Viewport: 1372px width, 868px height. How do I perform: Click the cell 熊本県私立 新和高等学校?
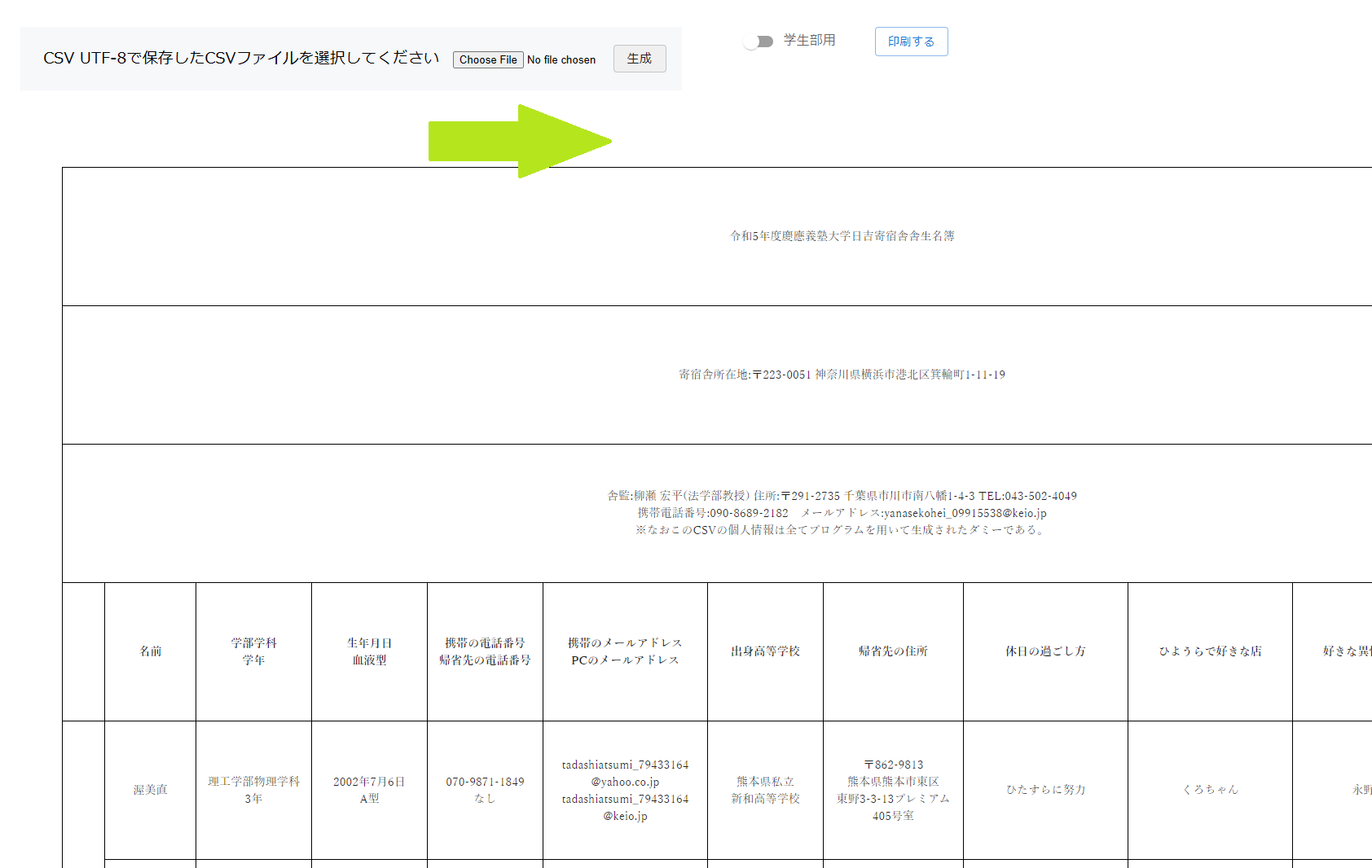[766, 790]
